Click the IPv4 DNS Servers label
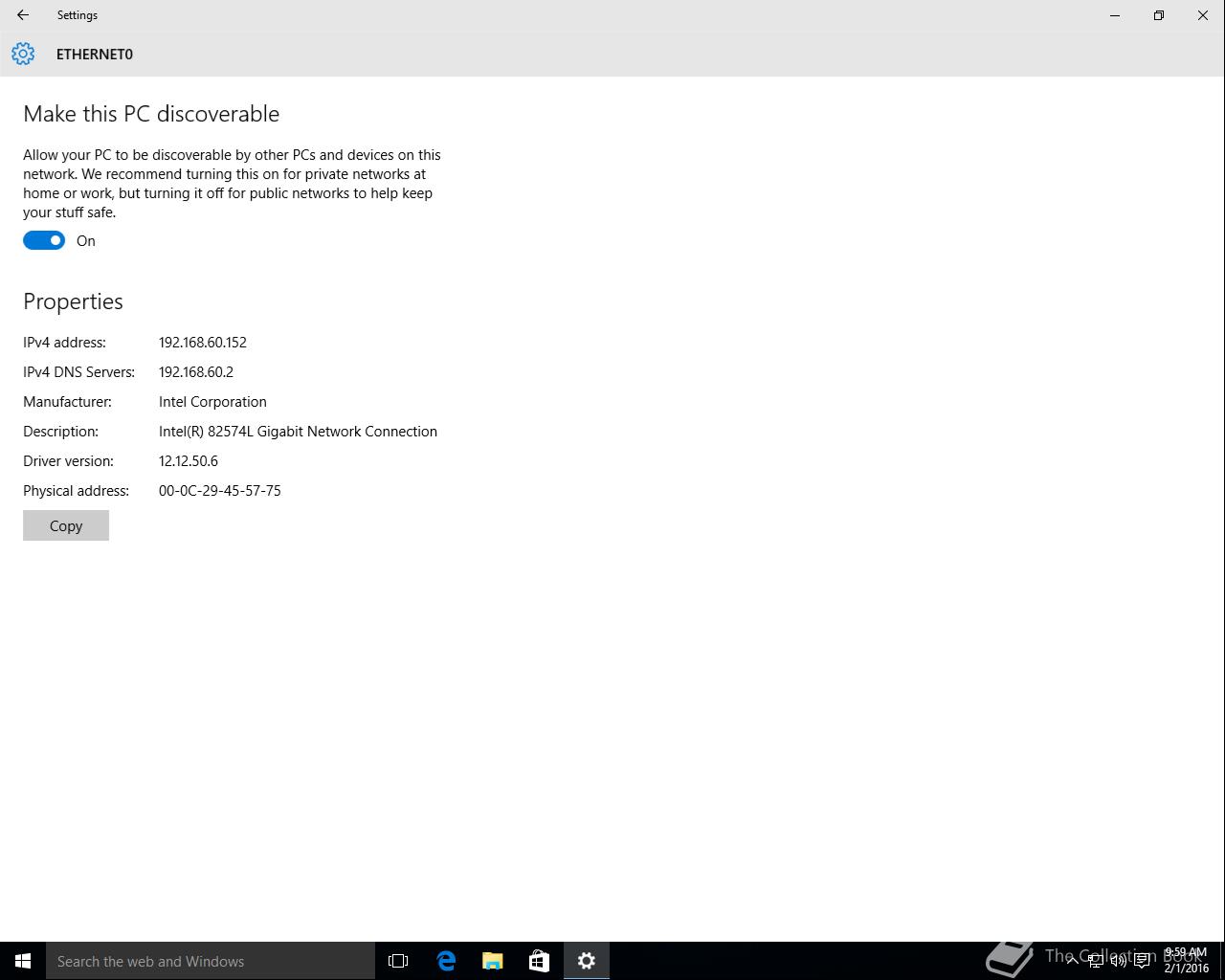Screen dimensions: 1225x980 tap(78, 372)
